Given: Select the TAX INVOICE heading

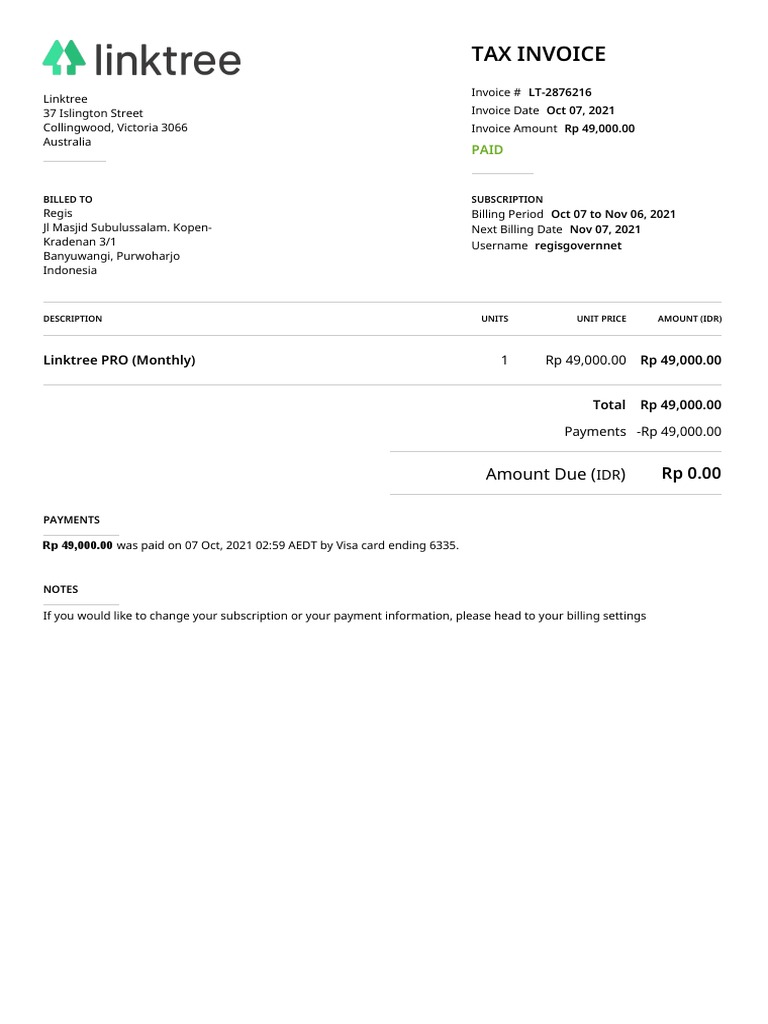Looking at the screenshot, I should click(538, 54).
